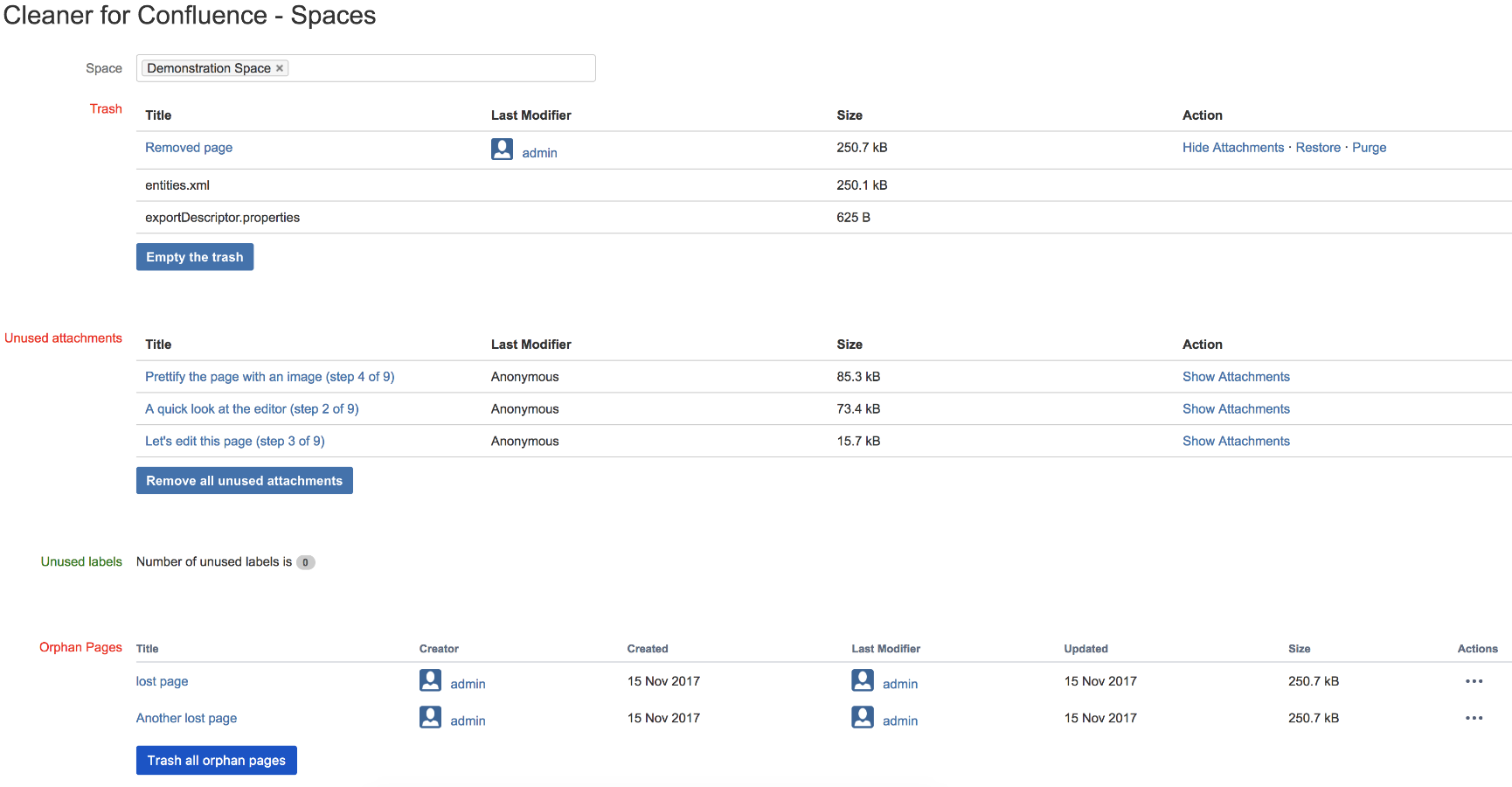This screenshot has width=1512, height=787.
Task: Click the Trash section label
Action: pos(106,109)
